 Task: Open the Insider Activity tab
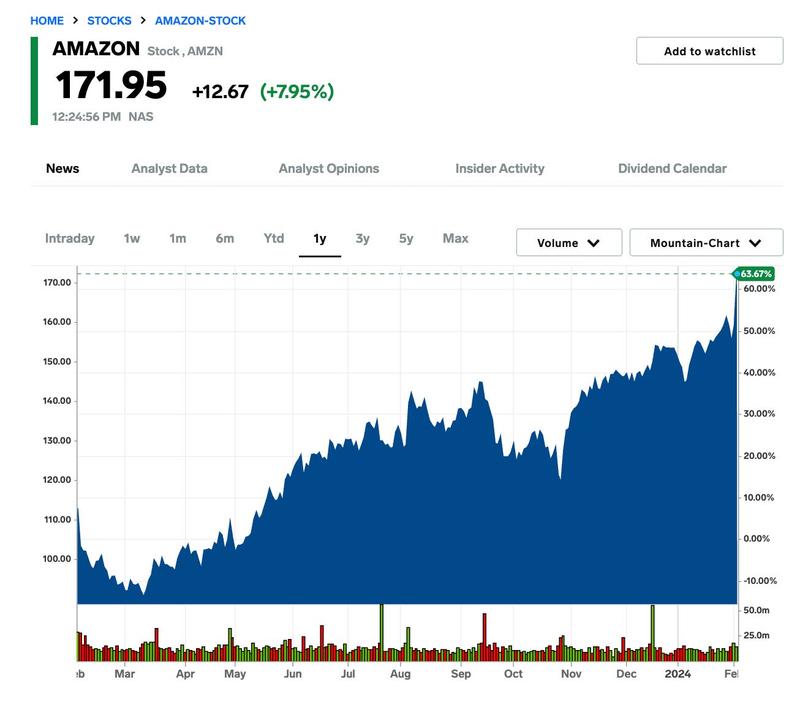point(499,168)
